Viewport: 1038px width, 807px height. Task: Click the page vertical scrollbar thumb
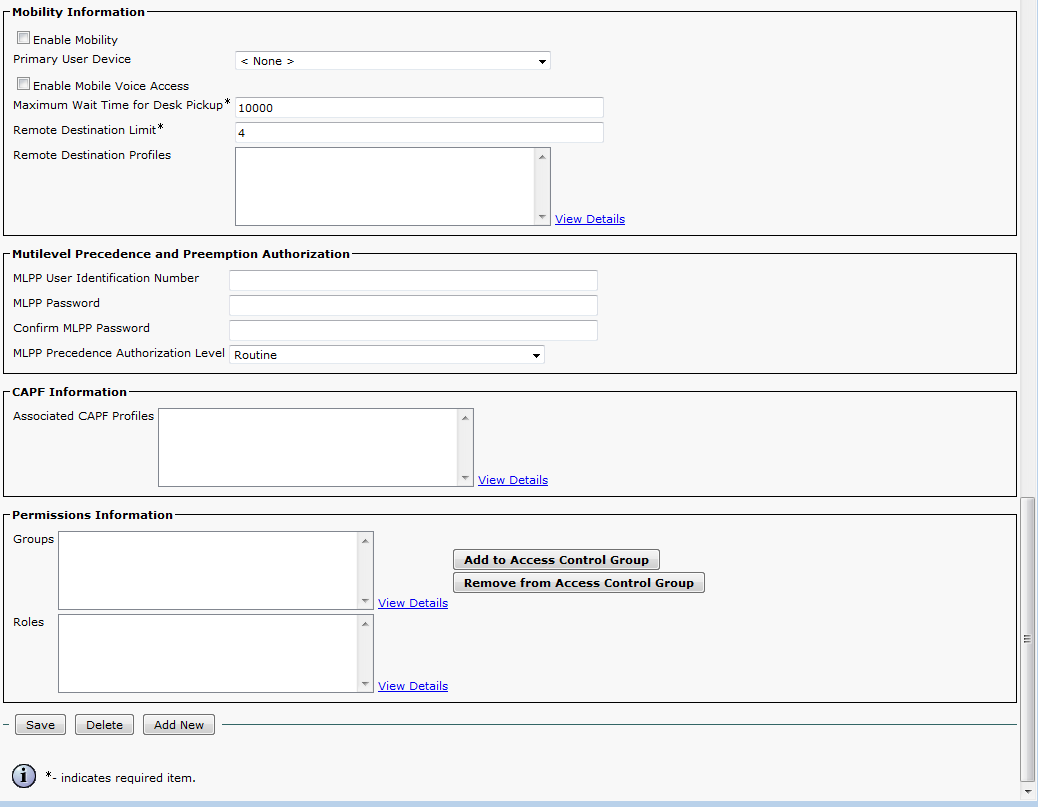tap(1027, 636)
